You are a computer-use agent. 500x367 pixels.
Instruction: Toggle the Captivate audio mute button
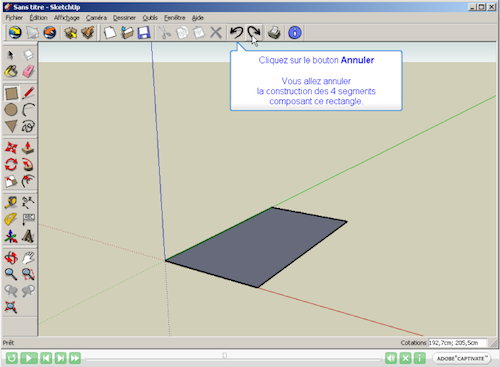pos(391,358)
